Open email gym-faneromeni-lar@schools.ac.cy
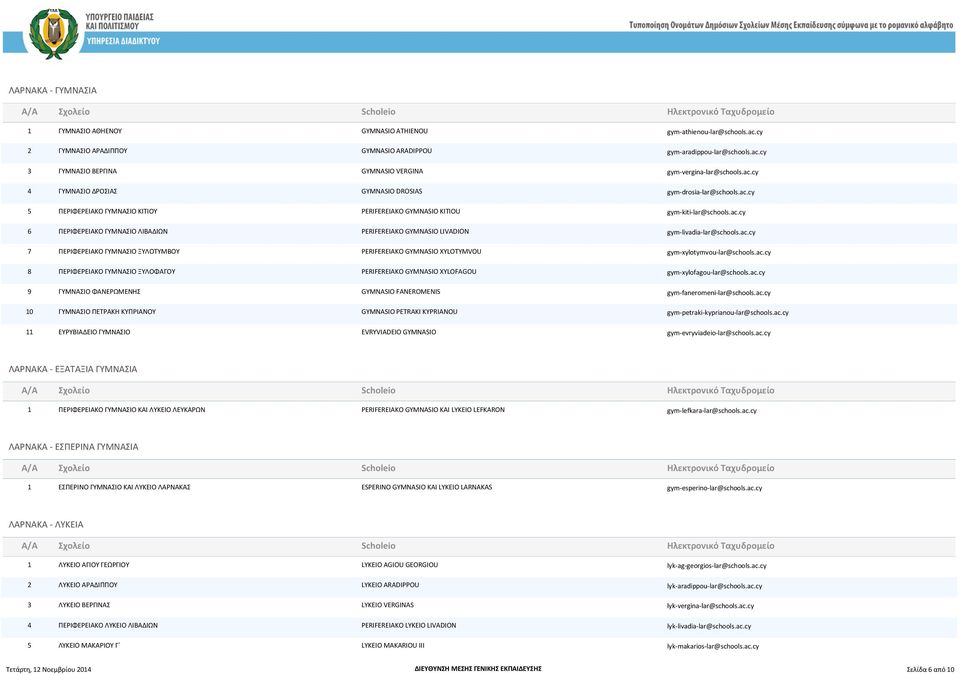This screenshot has height=675, width=960. pyautogui.click(x=719, y=293)
